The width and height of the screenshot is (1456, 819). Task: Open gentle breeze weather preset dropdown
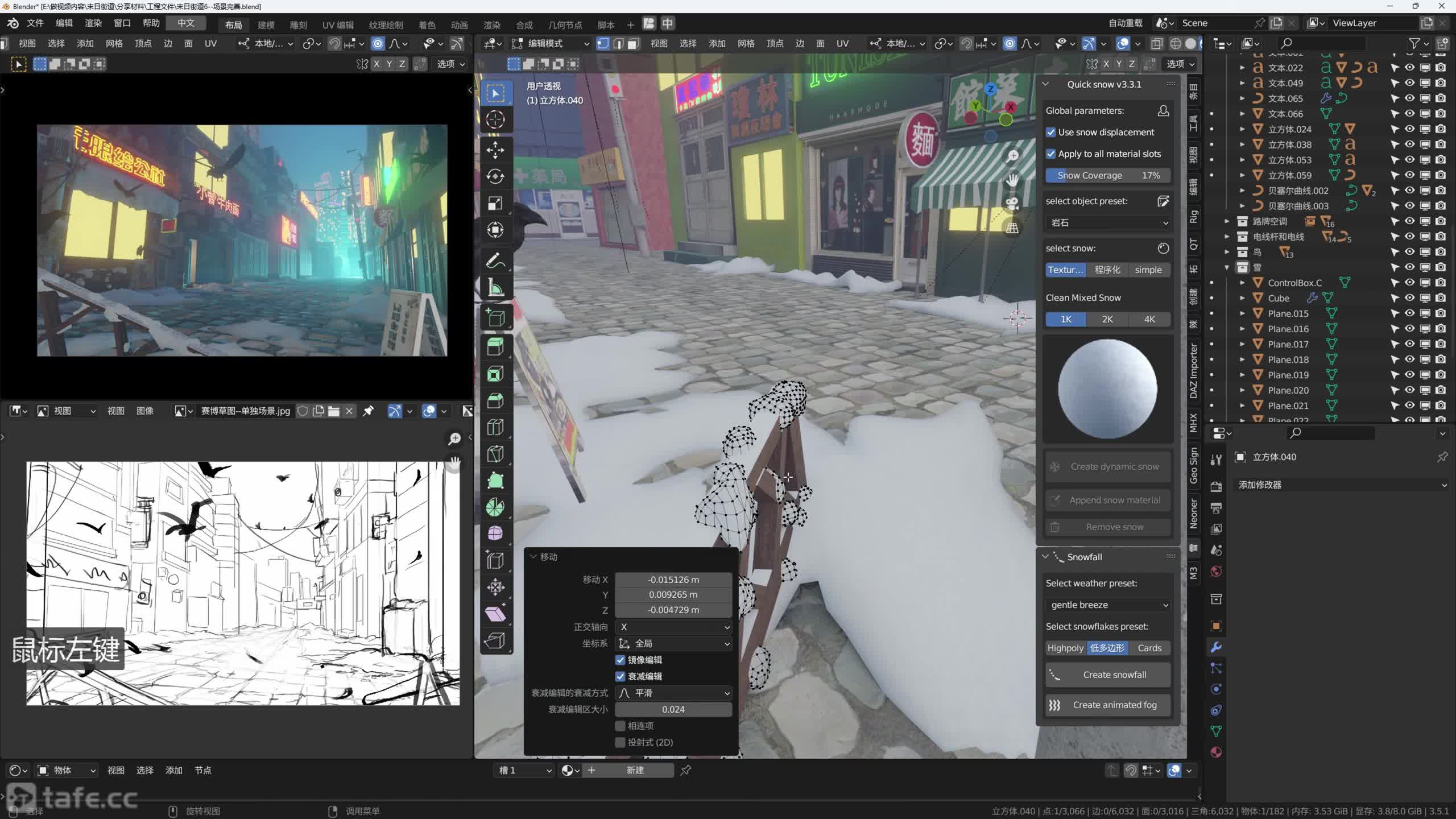coord(1107,605)
